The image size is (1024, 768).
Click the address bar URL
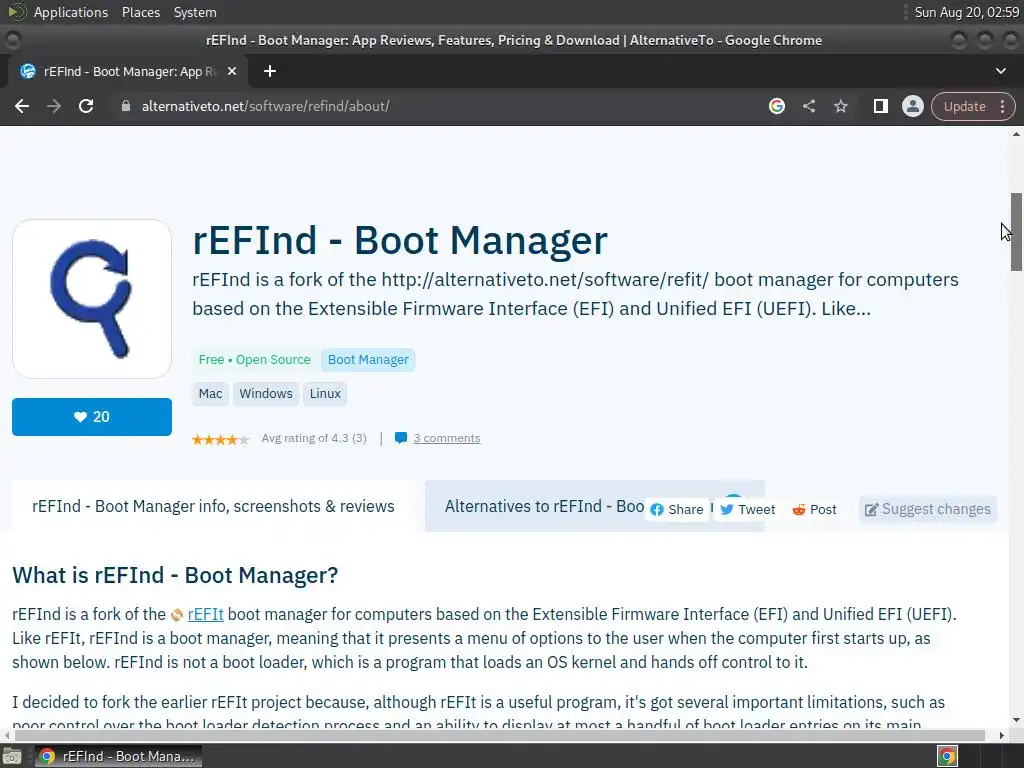point(265,106)
